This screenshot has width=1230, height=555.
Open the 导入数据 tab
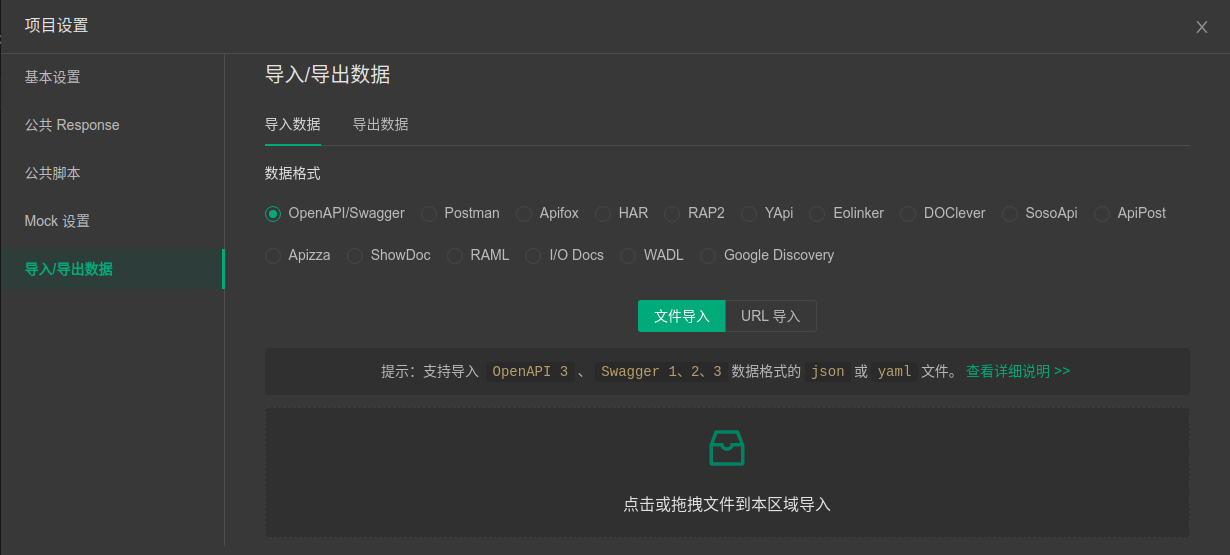coord(292,125)
